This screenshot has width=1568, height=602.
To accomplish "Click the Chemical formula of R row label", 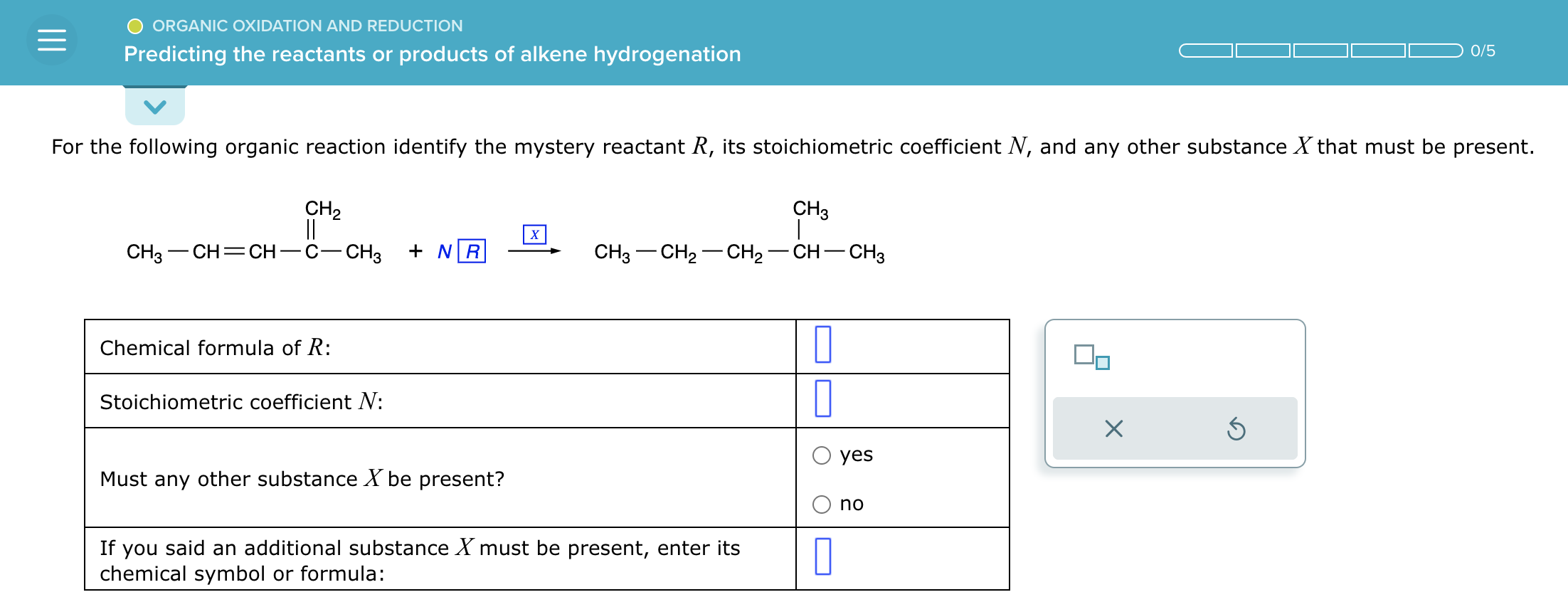I will point(214,347).
